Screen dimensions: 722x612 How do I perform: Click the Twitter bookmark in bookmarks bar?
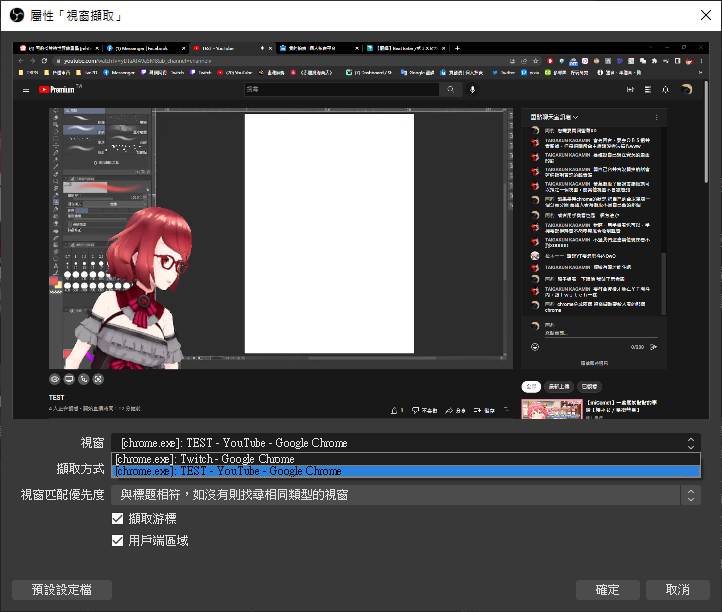(504, 72)
